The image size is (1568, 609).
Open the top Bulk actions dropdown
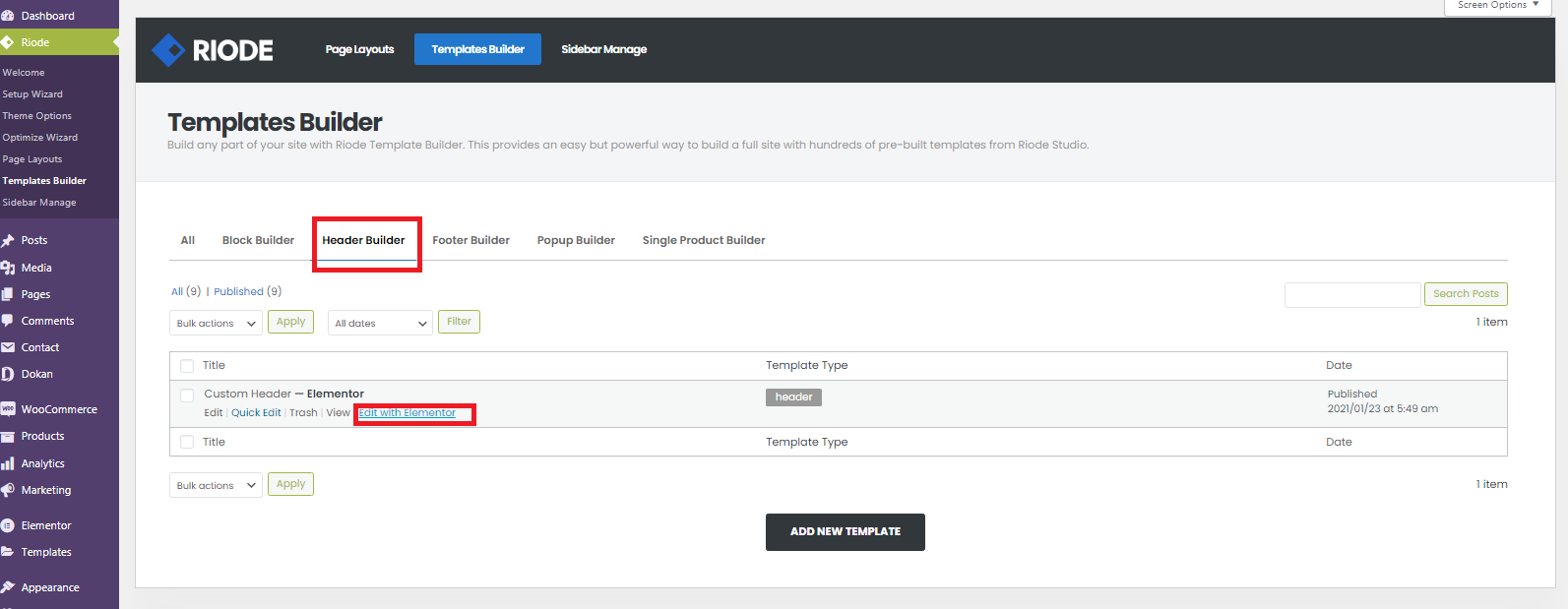pyautogui.click(x=216, y=323)
